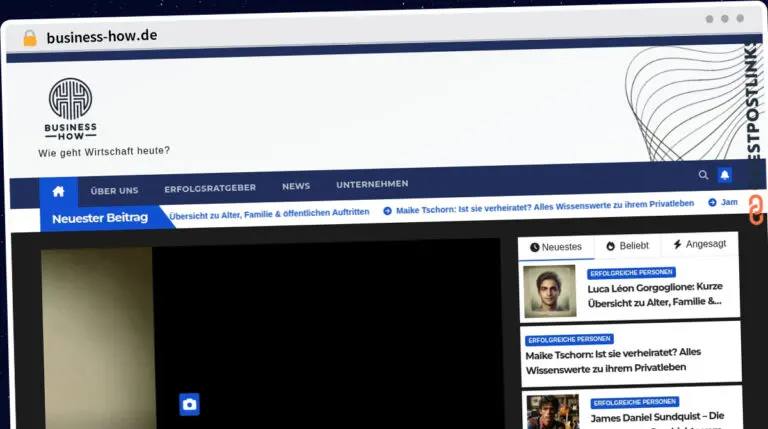
Task: Click the Luca Léon Gorgoglione portrait thumbnail
Action: 550,291
